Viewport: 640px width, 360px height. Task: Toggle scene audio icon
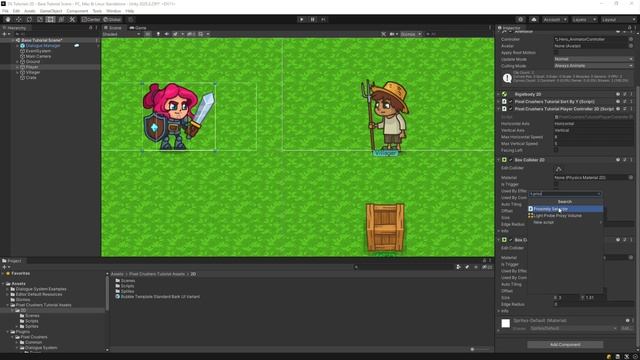click(x=167, y=34)
